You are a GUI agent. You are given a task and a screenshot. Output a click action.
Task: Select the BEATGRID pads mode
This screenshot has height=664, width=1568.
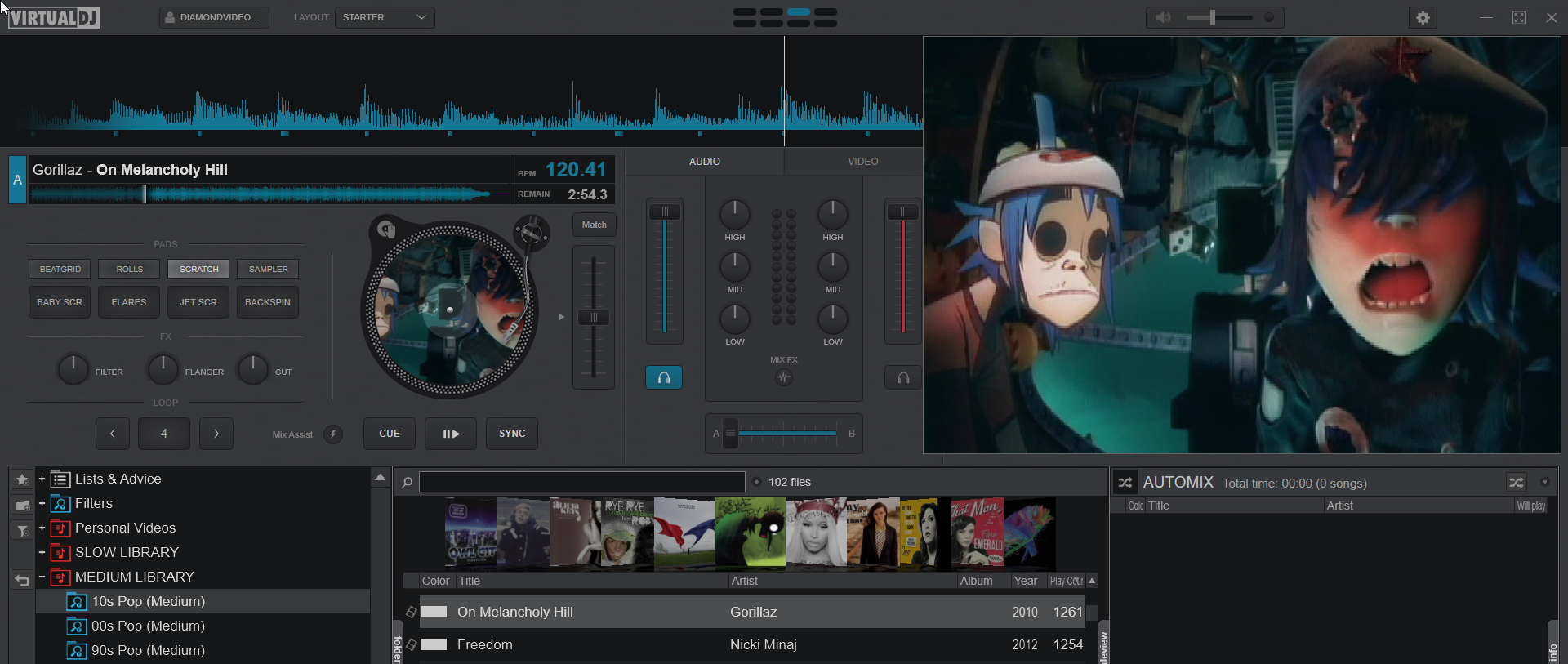(60, 269)
